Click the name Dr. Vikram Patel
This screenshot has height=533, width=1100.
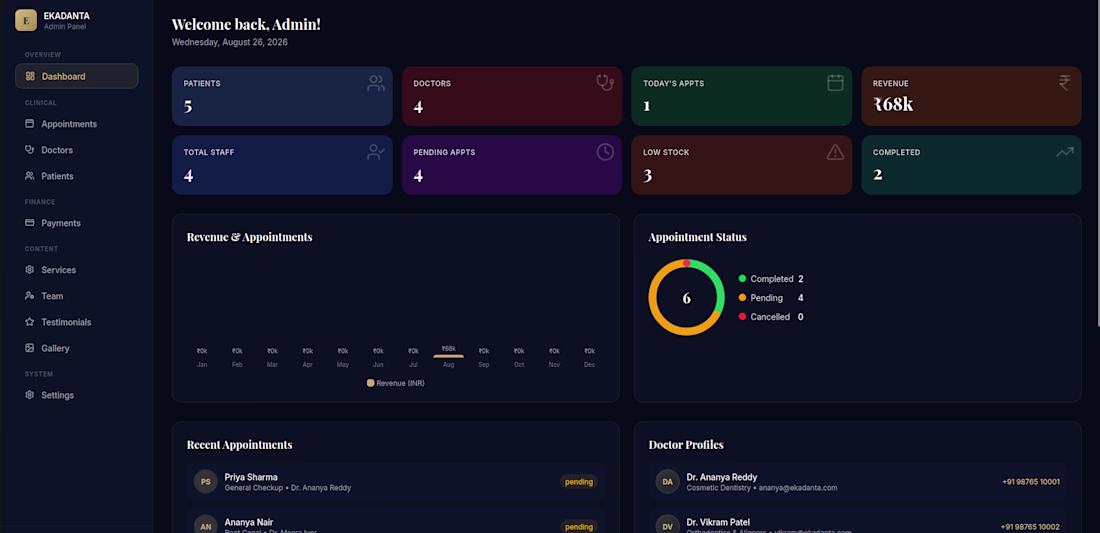(718, 522)
